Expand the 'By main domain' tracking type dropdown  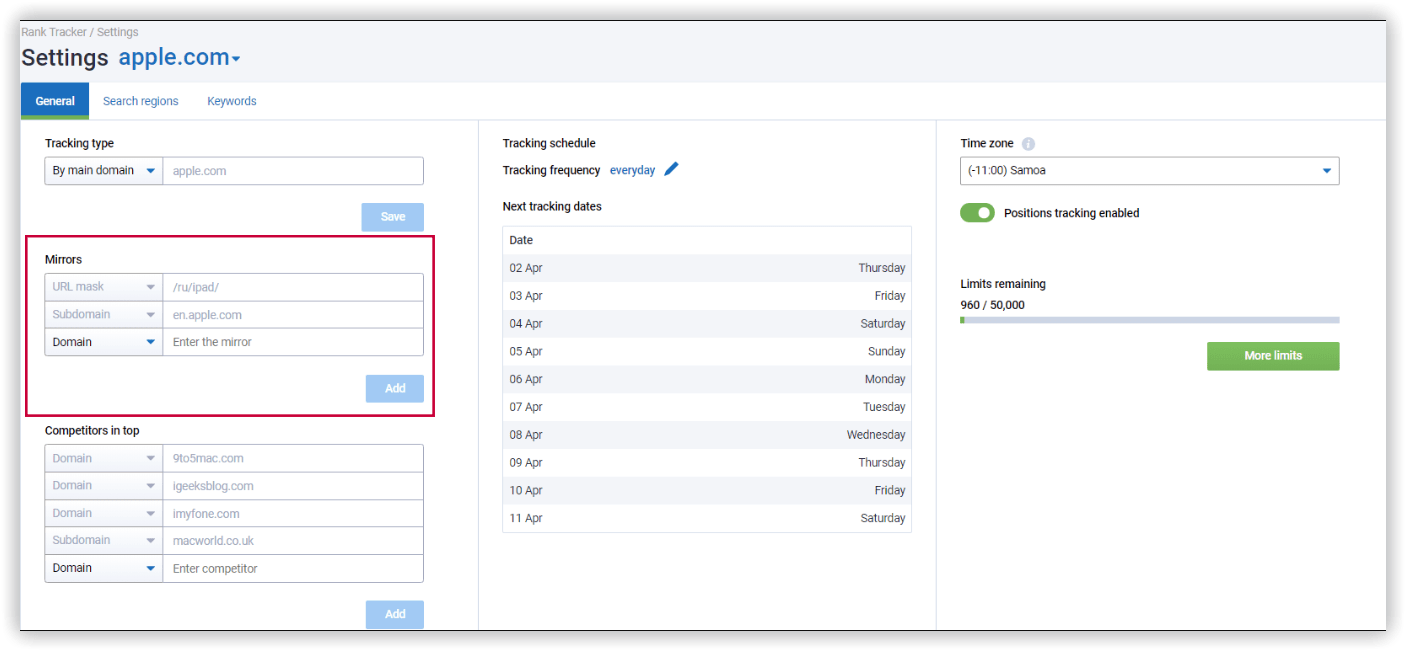(x=104, y=171)
